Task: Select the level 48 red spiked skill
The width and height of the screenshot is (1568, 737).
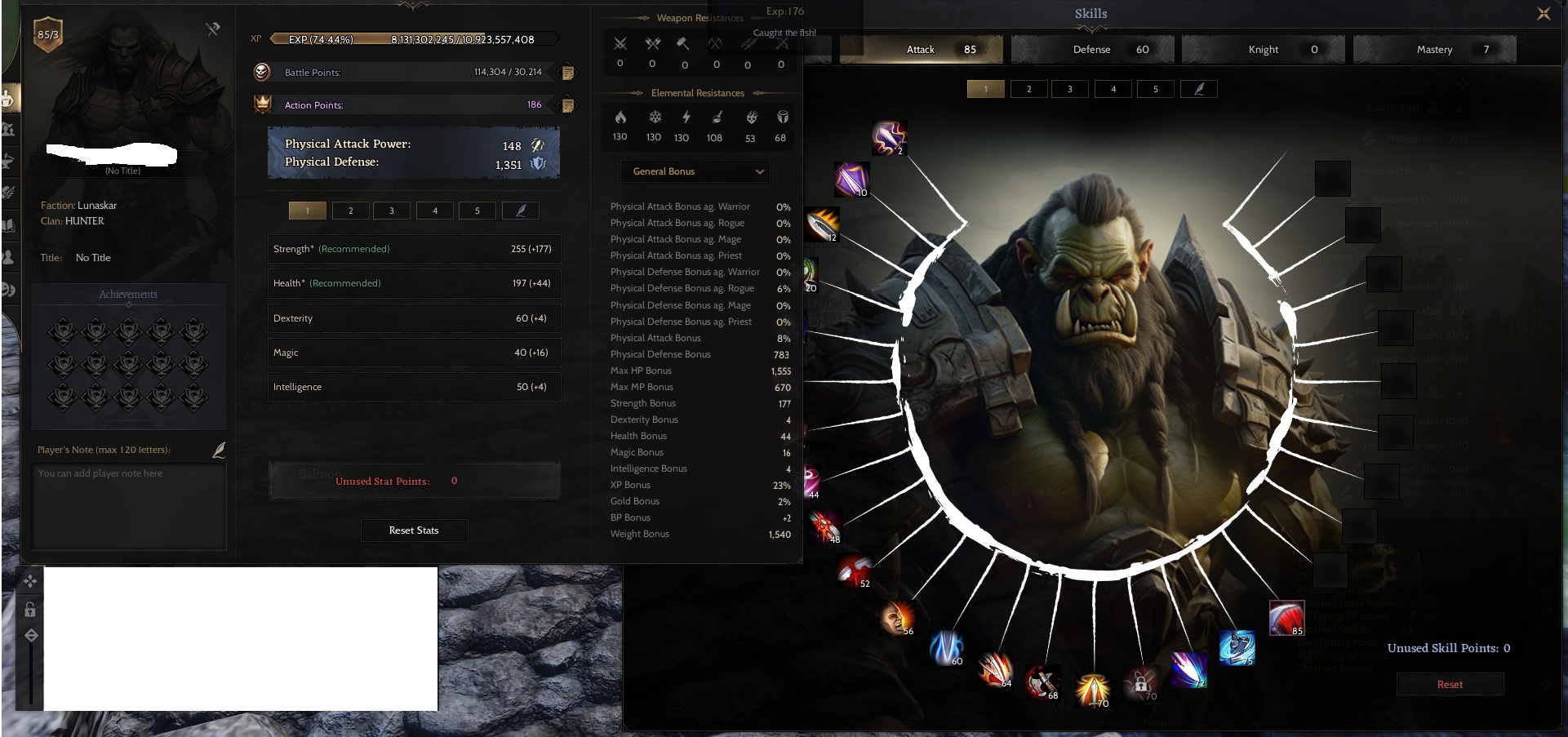Action: click(x=824, y=526)
